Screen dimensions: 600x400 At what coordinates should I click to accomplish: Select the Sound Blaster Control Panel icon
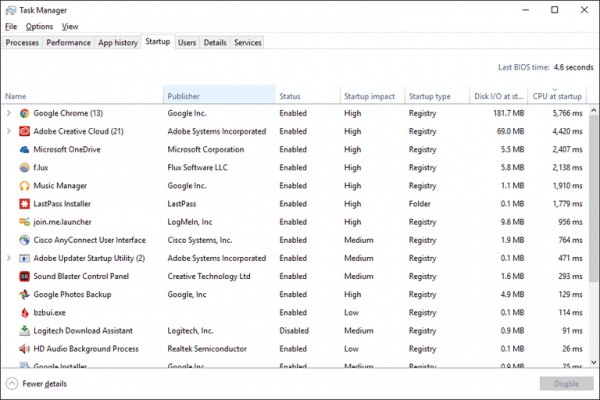pyautogui.click(x=24, y=276)
